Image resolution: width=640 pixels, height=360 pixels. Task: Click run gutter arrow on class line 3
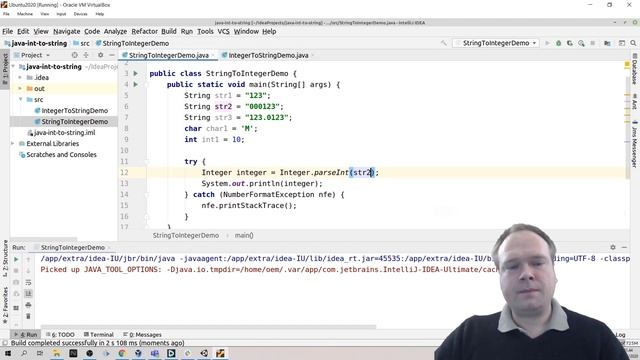pos(136,73)
